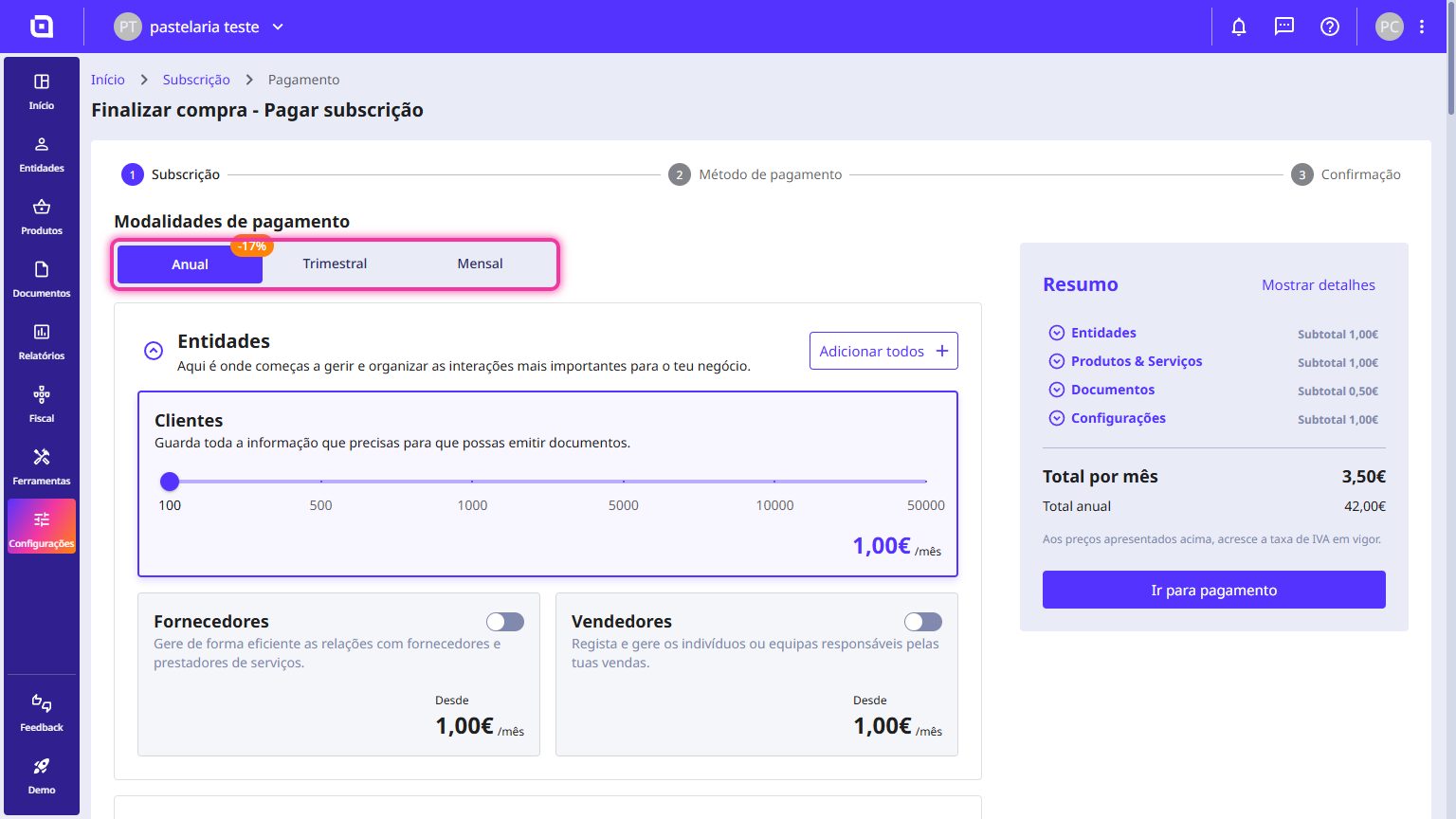Screen dimensions: 1456x819
Task: Click the Adicionar todos button
Action: tap(883, 351)
